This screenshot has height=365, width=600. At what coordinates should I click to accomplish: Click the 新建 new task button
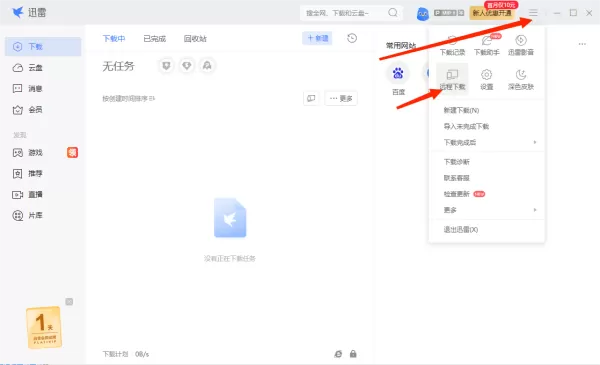pyautogui.click(x=317, y=38)
